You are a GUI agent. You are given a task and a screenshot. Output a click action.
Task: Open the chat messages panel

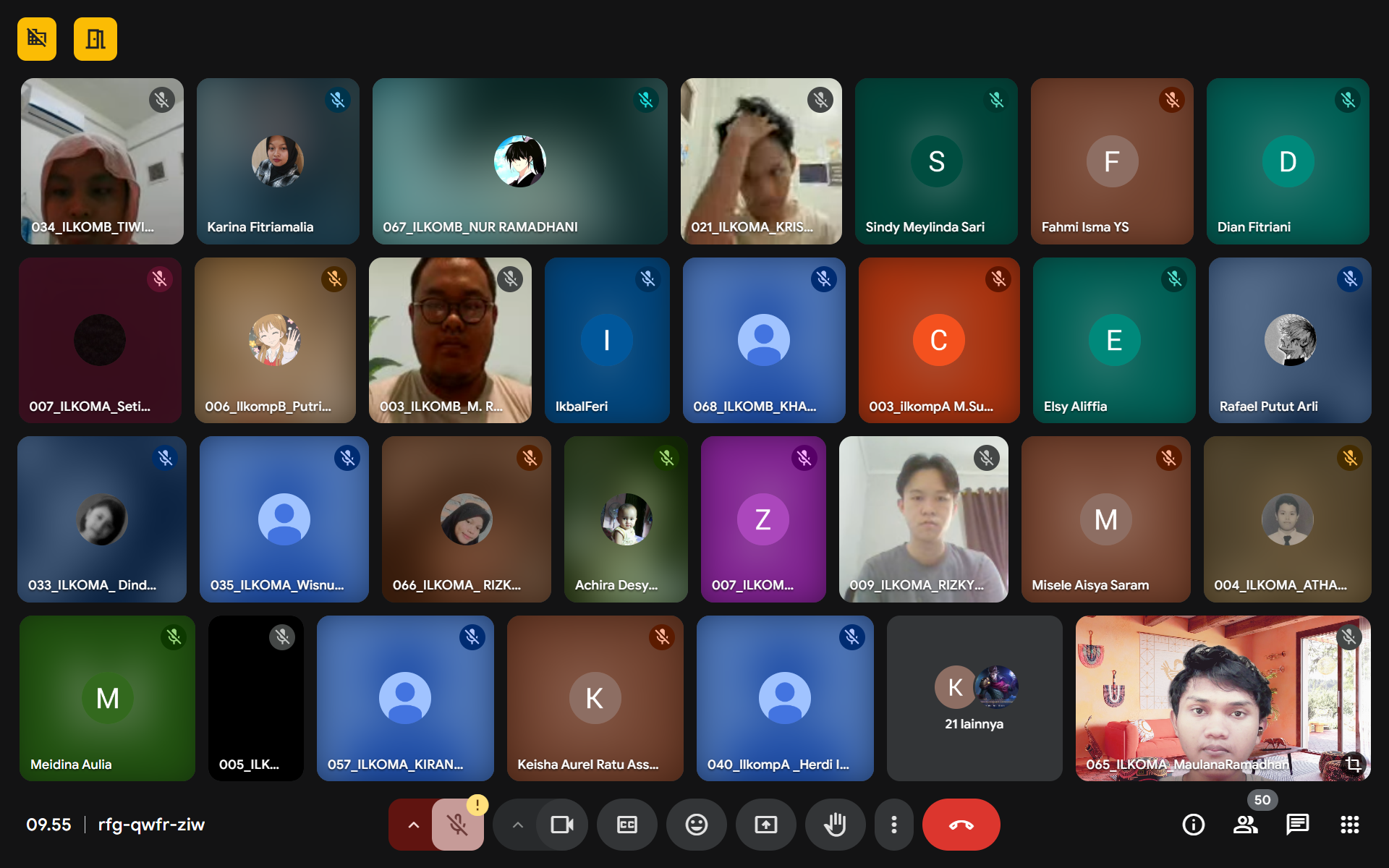click(1297, 825)
